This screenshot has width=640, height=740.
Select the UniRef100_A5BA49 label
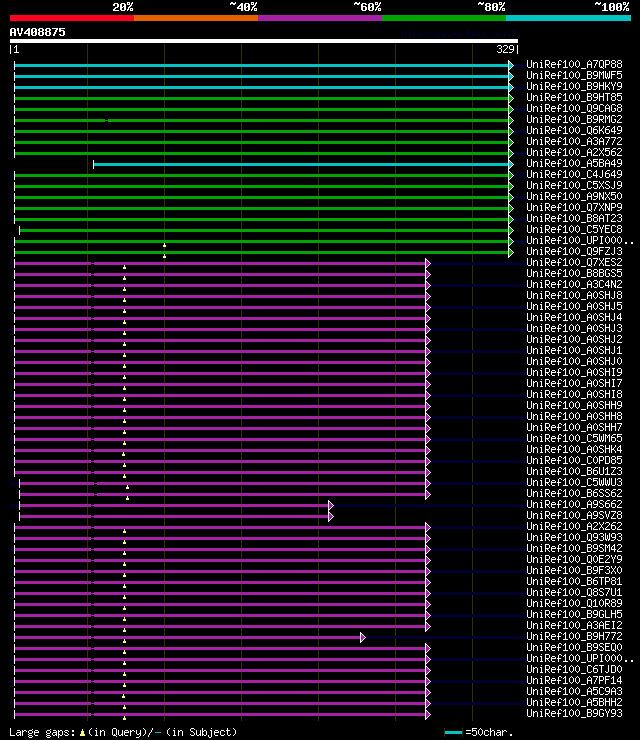tap(574, 163)
